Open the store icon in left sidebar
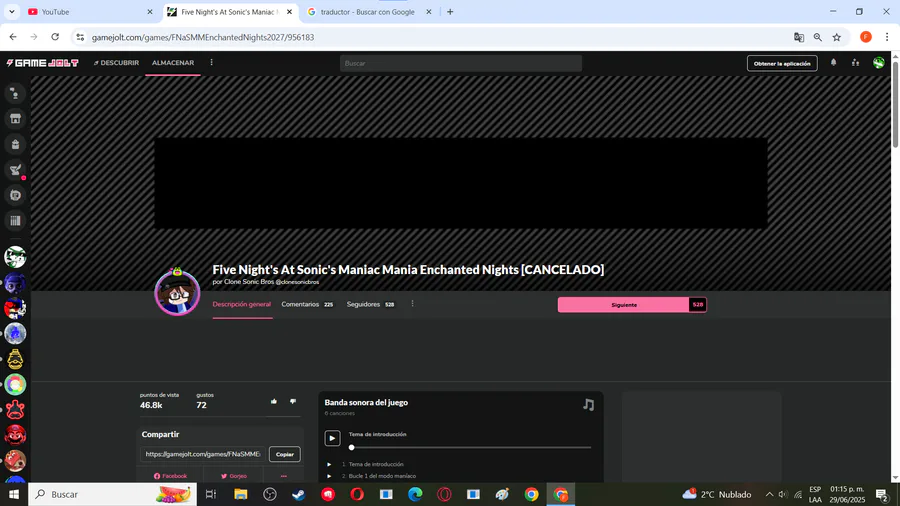Image resolution: width=900 pixels, height=506 pixels. pyautogui.click(x=15, y=119)
